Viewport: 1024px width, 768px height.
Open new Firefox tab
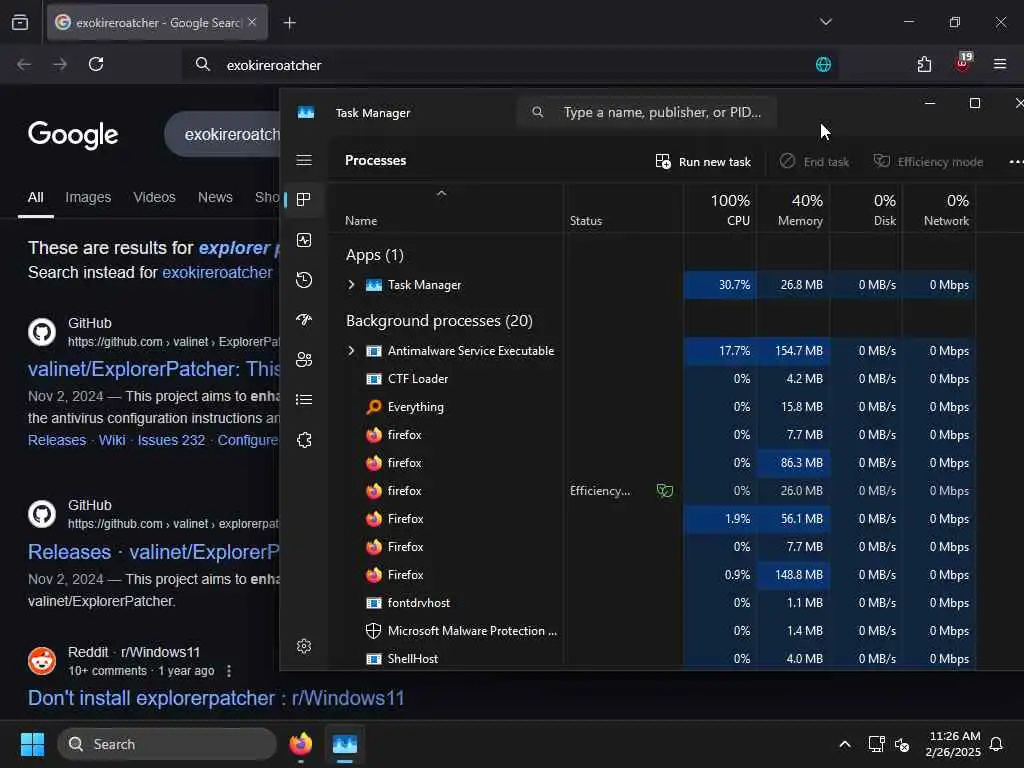click(x=290, y=23)
